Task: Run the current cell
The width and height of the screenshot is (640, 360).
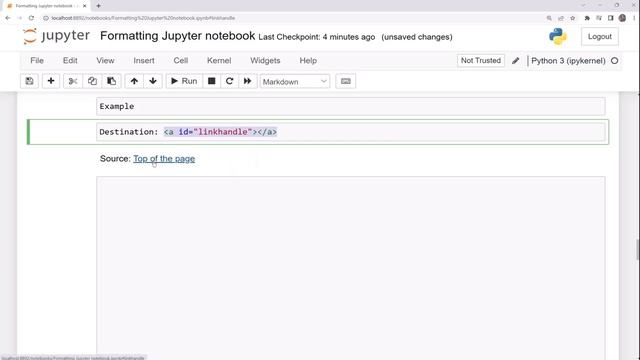Action: click(x=184, y=81)
